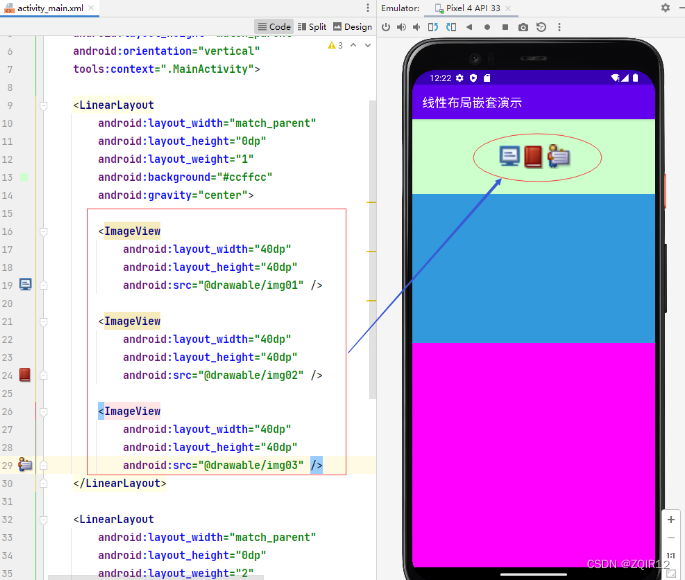This screenshot has height=580, width=685.
Task: Click the editor horizontal scrollbar
Action: [x=156, y=577]
